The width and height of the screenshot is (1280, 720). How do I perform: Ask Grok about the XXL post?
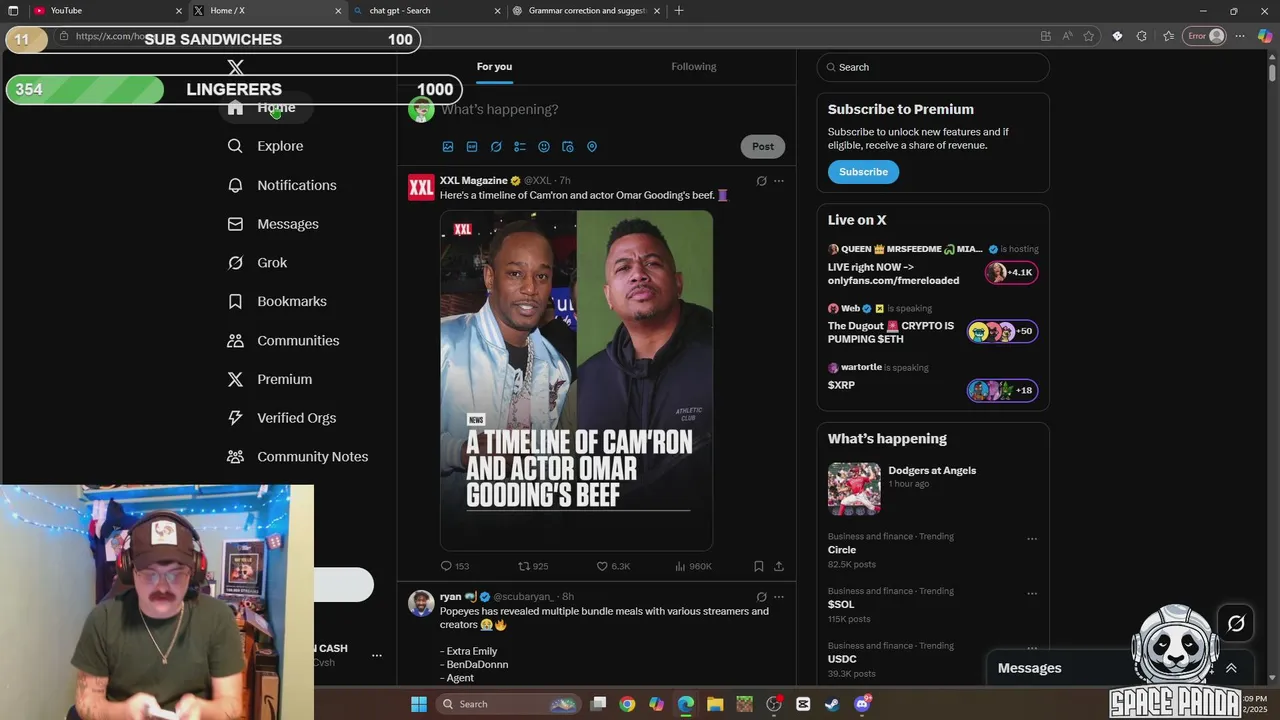click(761, 181)
